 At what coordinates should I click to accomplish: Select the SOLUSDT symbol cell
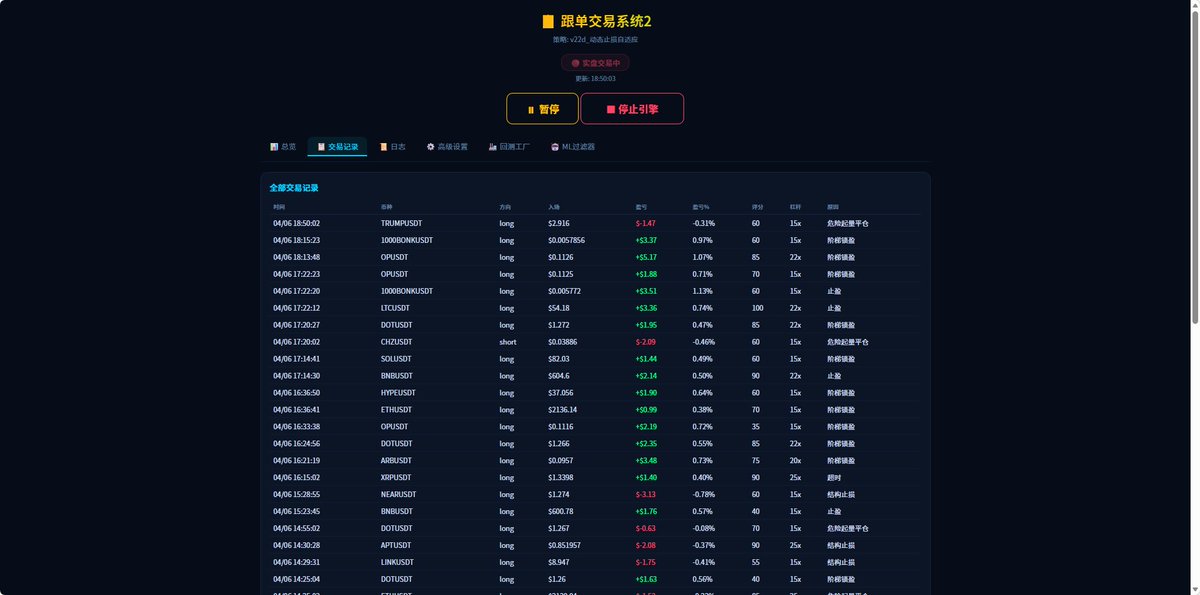[x=398, y=359]
